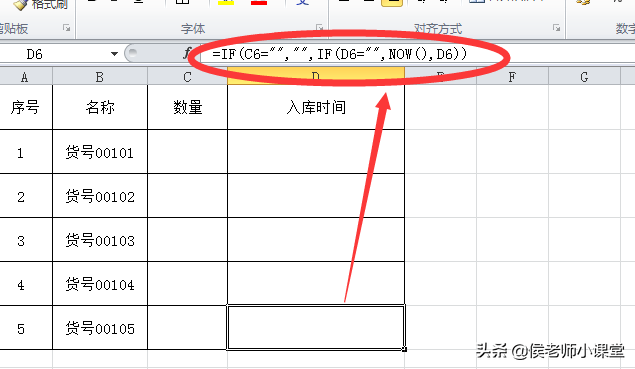This screenshot has height=369, width=635.
Task: Click the fx Insert Function icon
Action: 187,53
